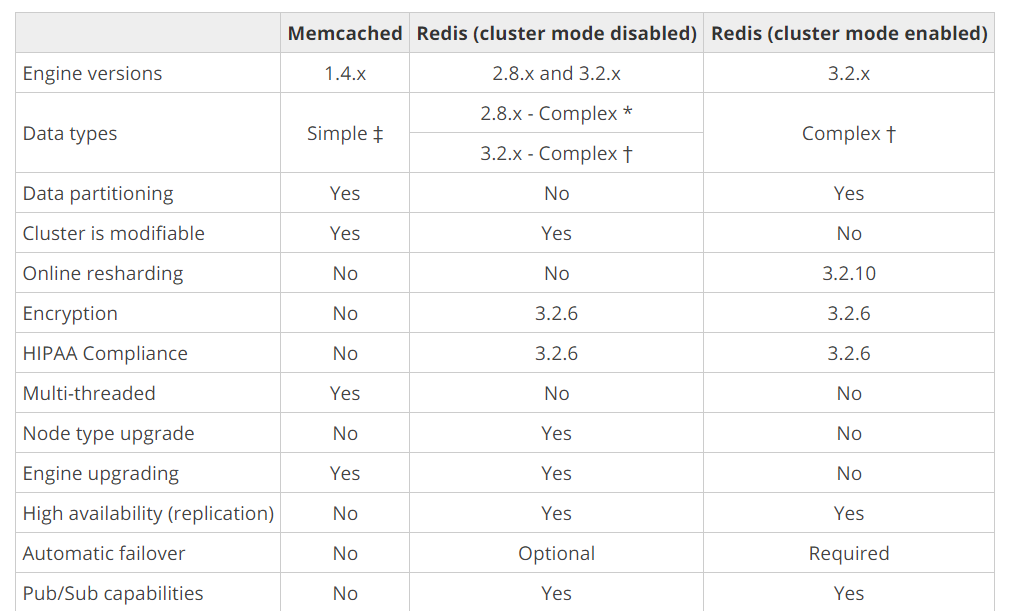Select the Engine versions row label

(x=92, y=74)
